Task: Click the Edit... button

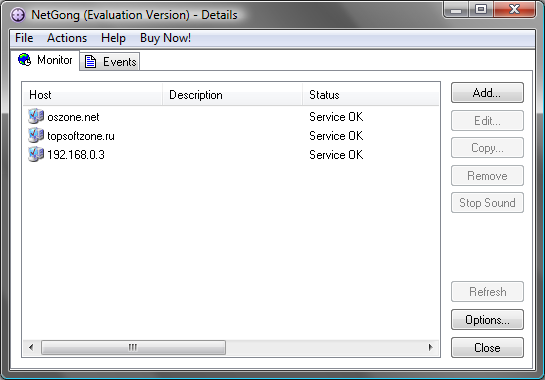Action: coord(487,120)
